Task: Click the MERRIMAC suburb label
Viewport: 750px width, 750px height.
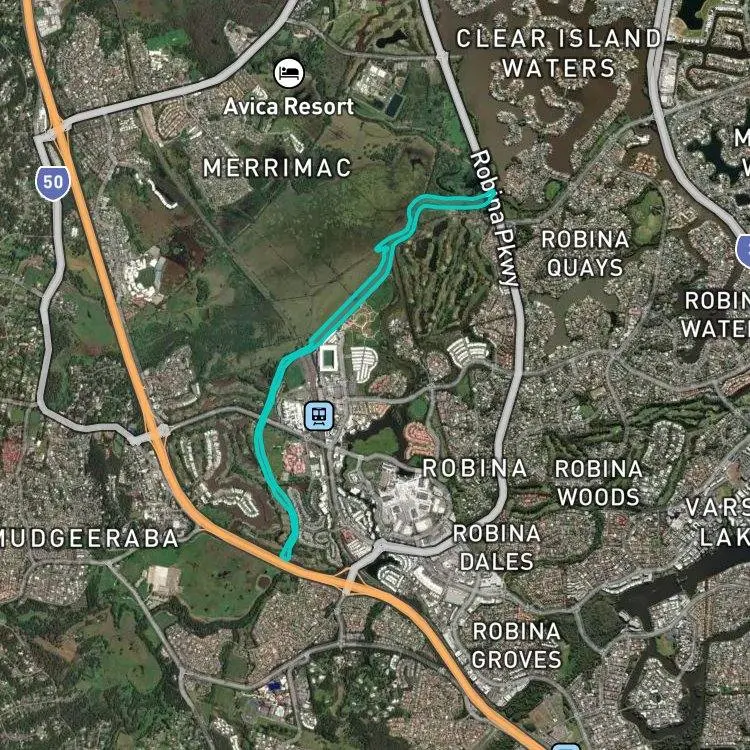Action: pyautogui.click(x=277, y=168)
